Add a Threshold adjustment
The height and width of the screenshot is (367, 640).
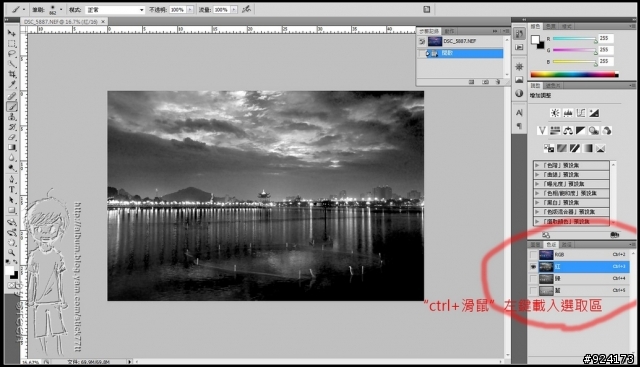[575, 148]
